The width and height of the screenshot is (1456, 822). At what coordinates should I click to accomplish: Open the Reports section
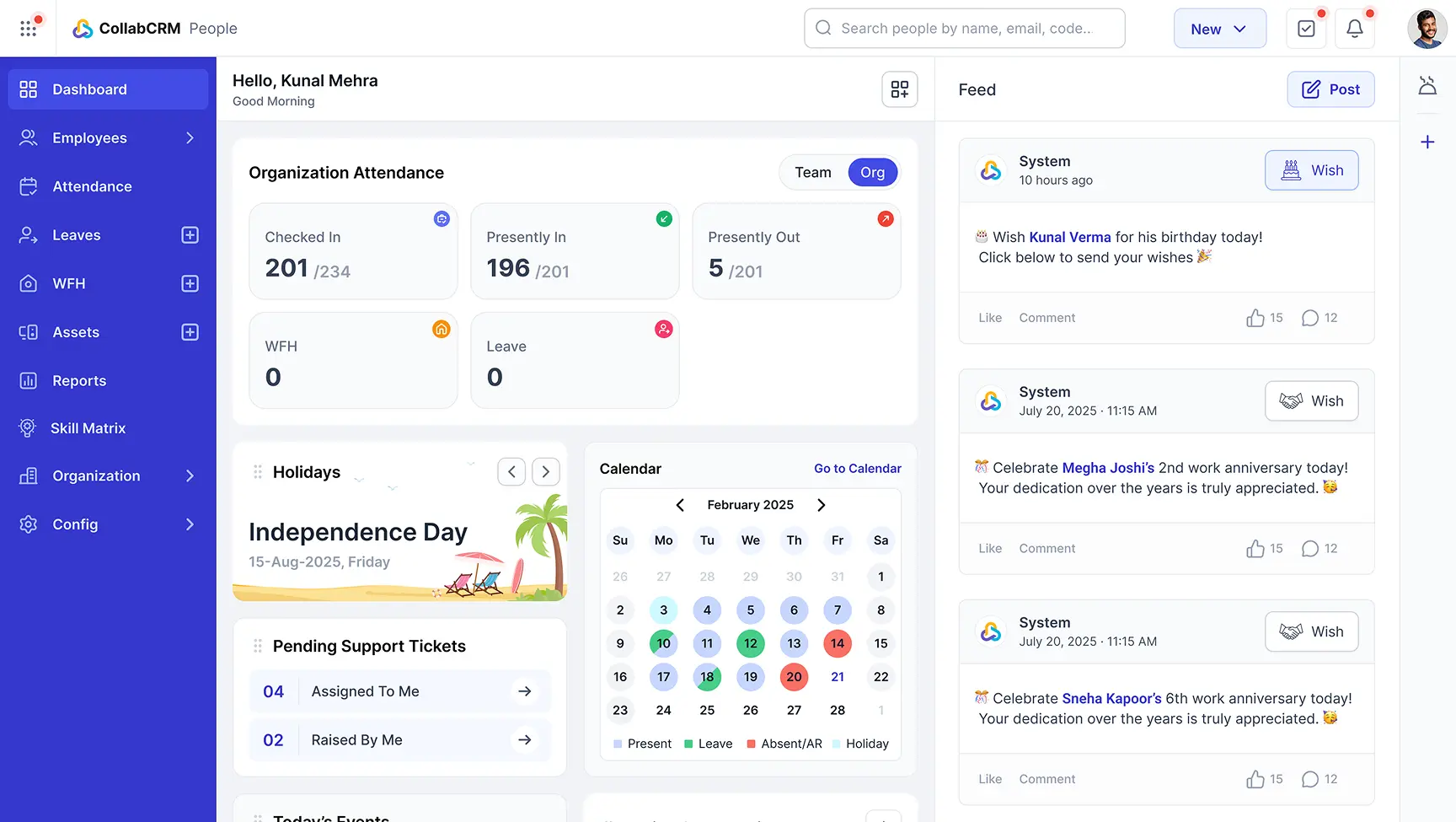click(x=79, y=380)
